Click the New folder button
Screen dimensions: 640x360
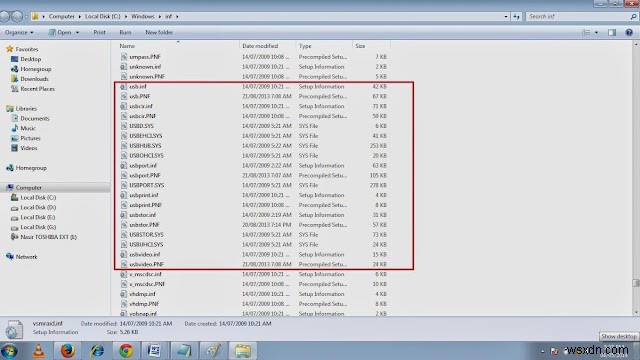159,32
